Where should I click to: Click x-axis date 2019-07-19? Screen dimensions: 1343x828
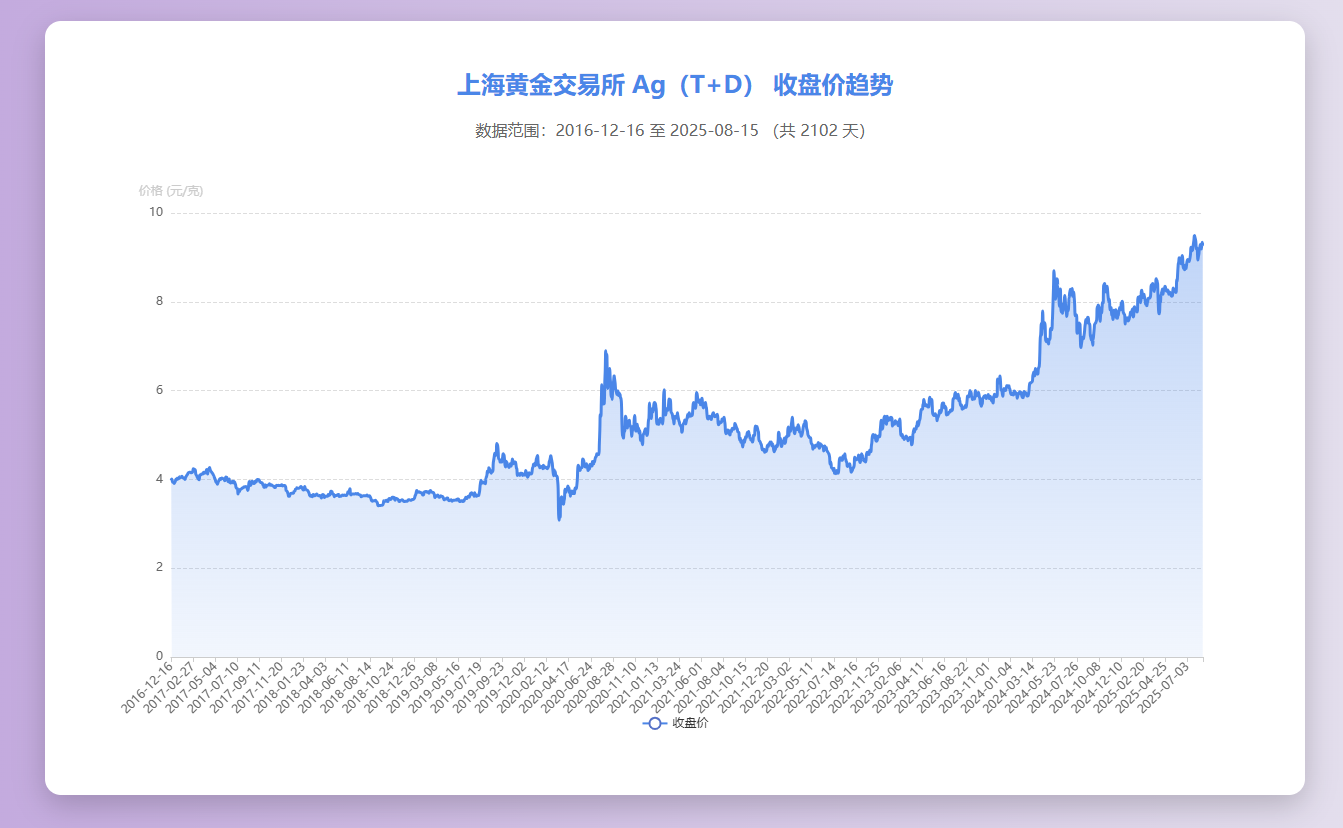(x=456, y=687)
